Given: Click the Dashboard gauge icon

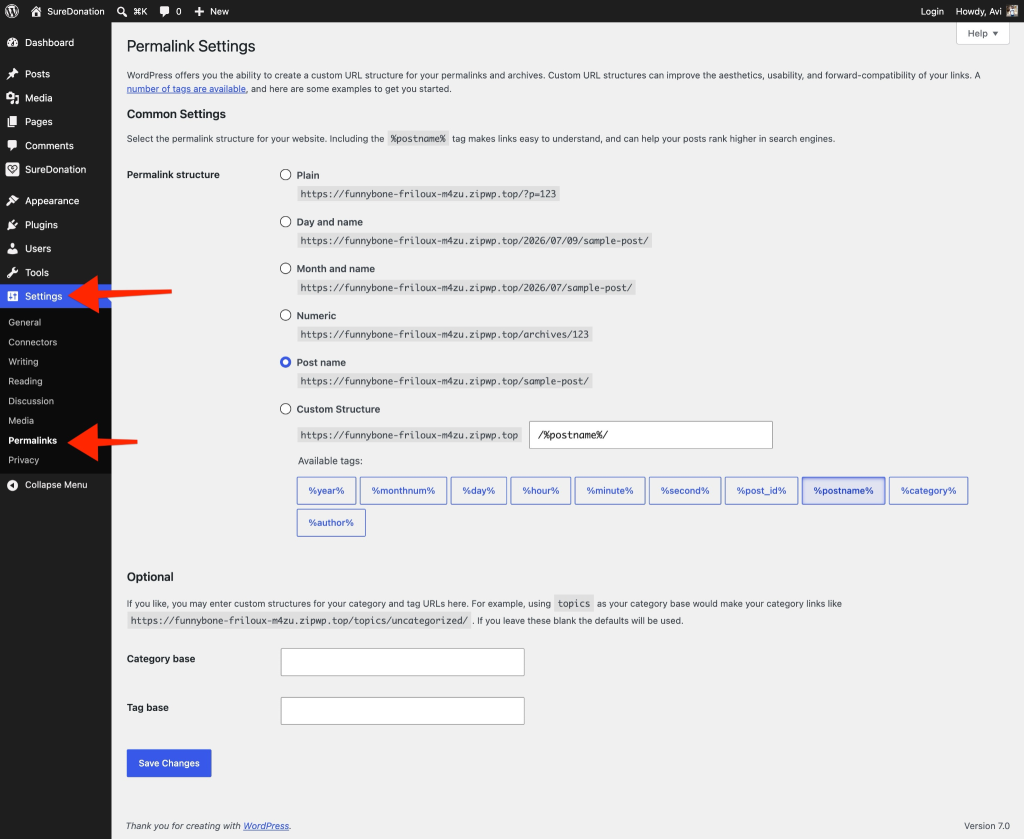Looking at the screenshot, I should pos(12,42).
